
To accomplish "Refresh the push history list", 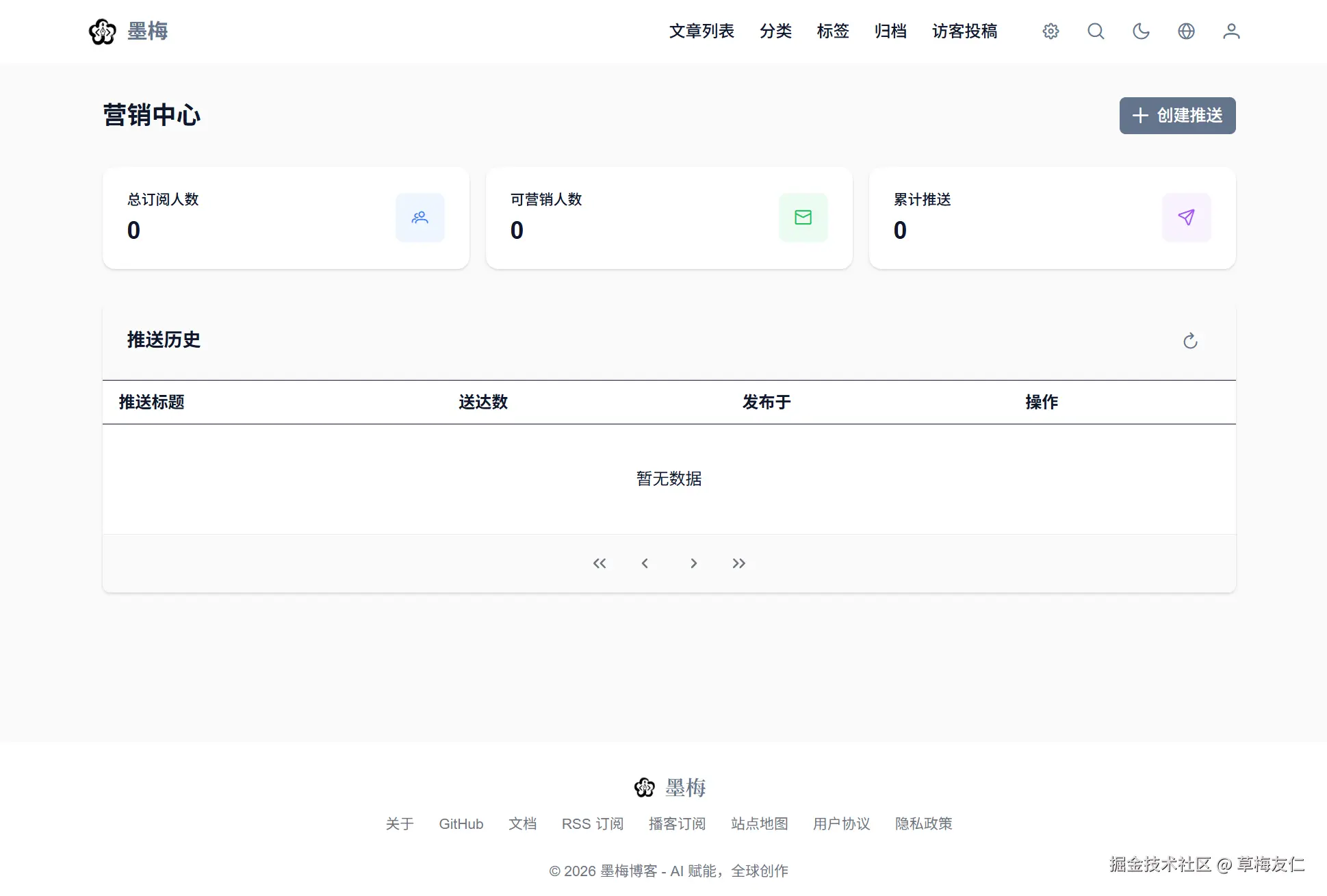I will pyautogui.click(x=1190, y=341).
